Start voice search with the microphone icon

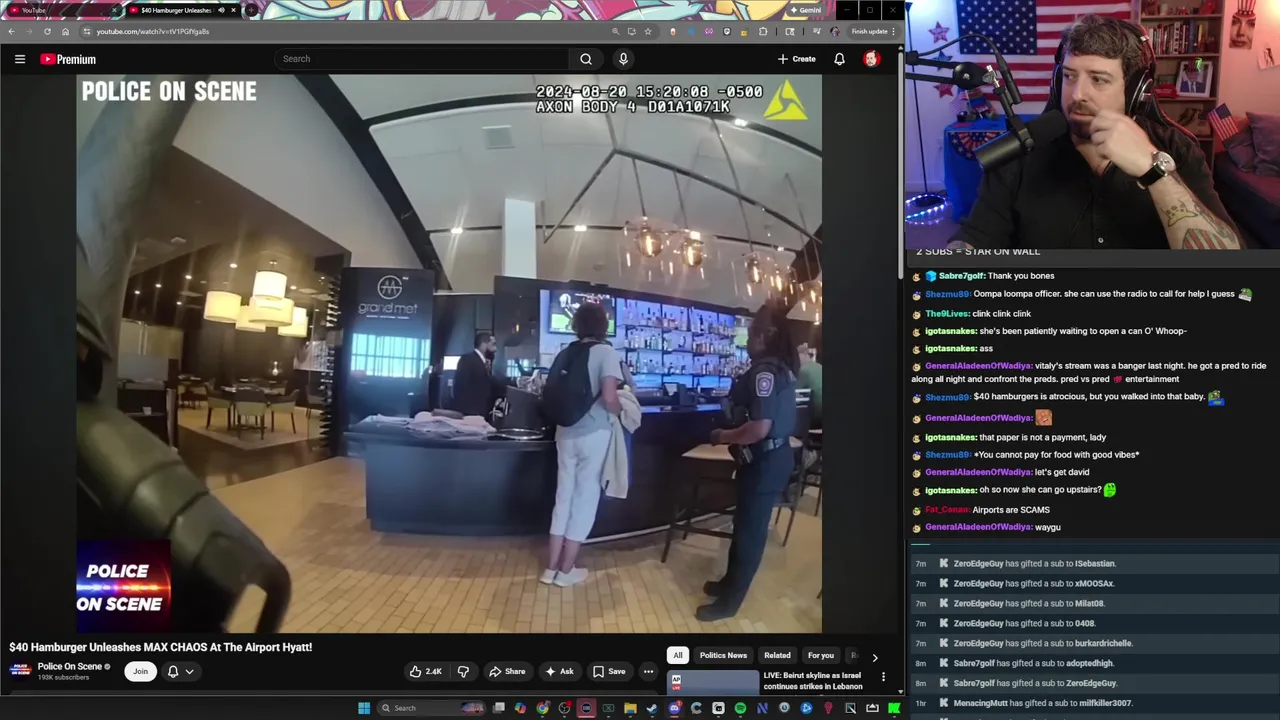click(x=623, y=59)
